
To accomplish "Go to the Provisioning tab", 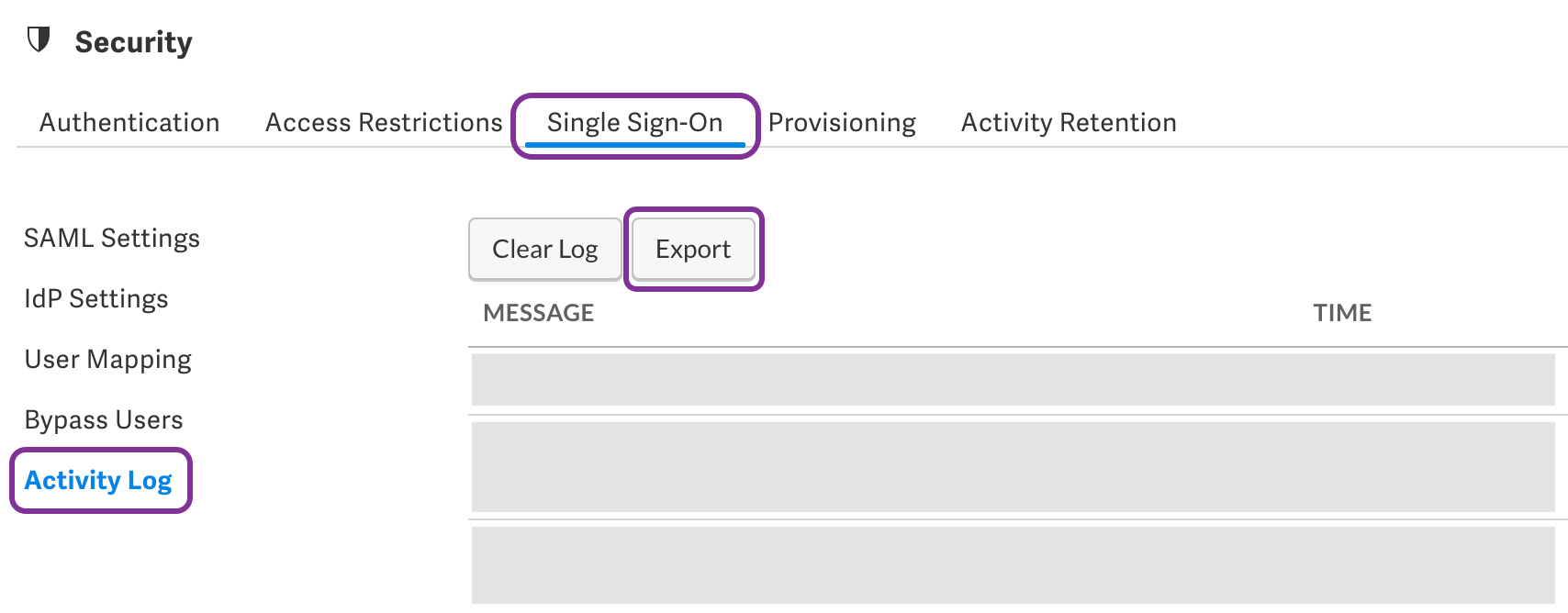I will (842, 123).
